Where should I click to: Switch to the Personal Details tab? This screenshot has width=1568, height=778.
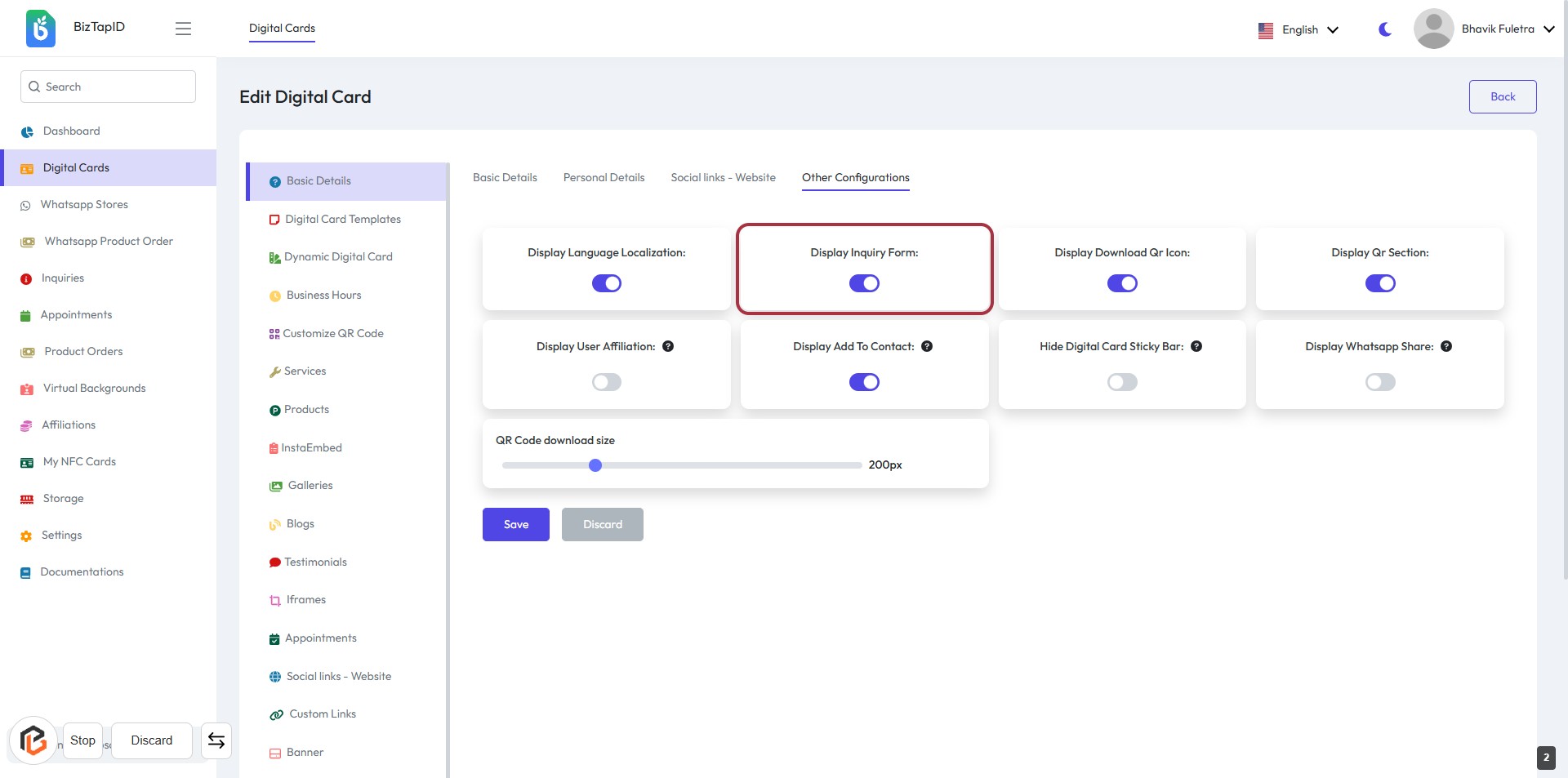click(604, 177)
